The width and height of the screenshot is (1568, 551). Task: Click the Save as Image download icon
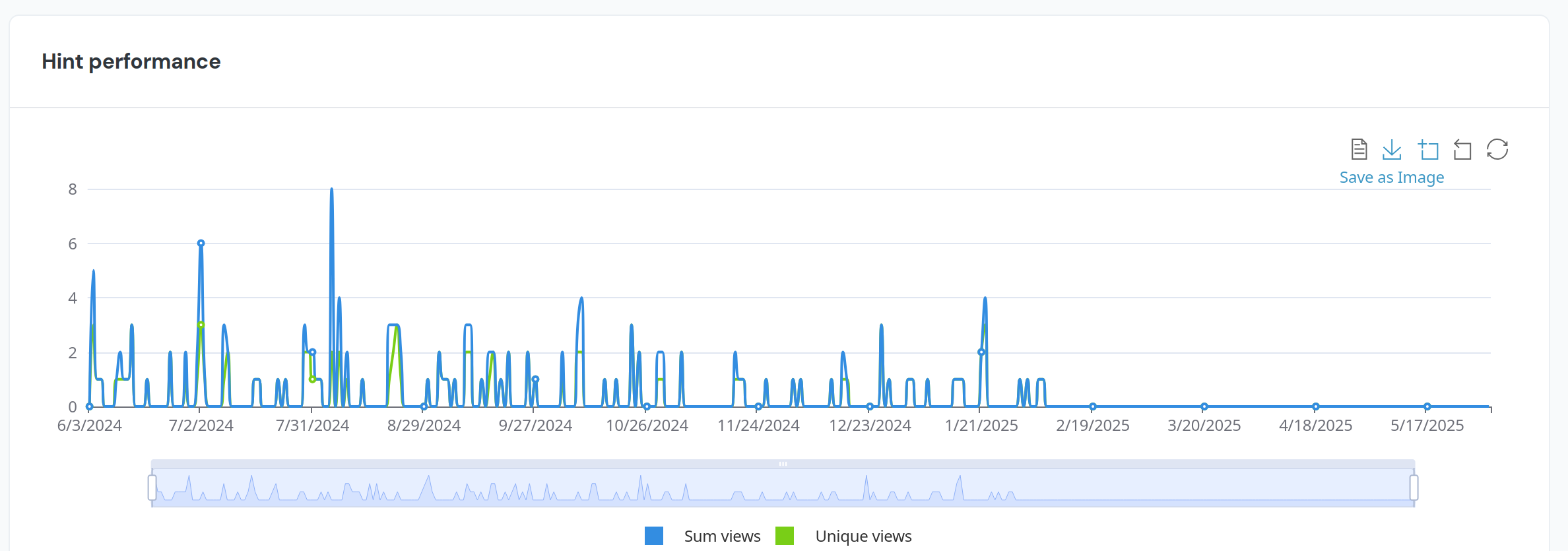click(1392, 149)
